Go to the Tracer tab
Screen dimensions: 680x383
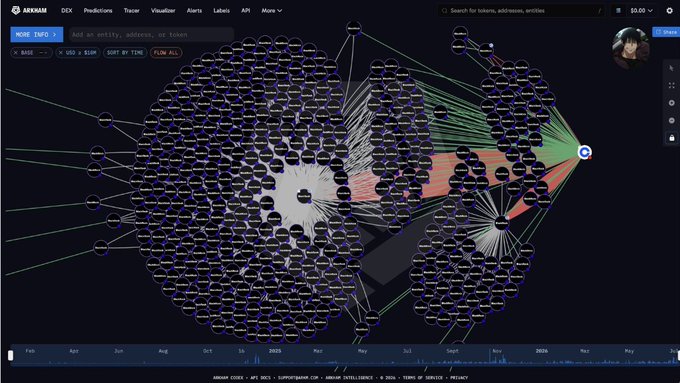coord(131,10)
